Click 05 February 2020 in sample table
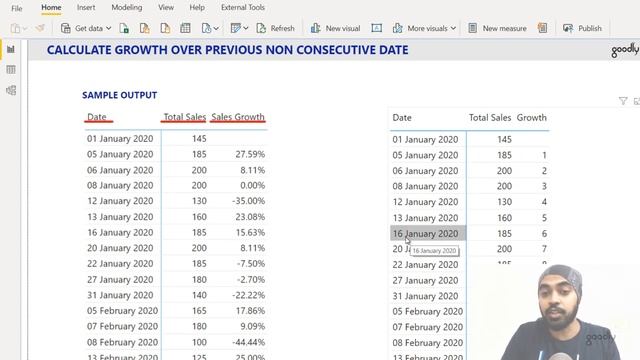This screenshot has width=640, height=360. click(x=122, y=311)
